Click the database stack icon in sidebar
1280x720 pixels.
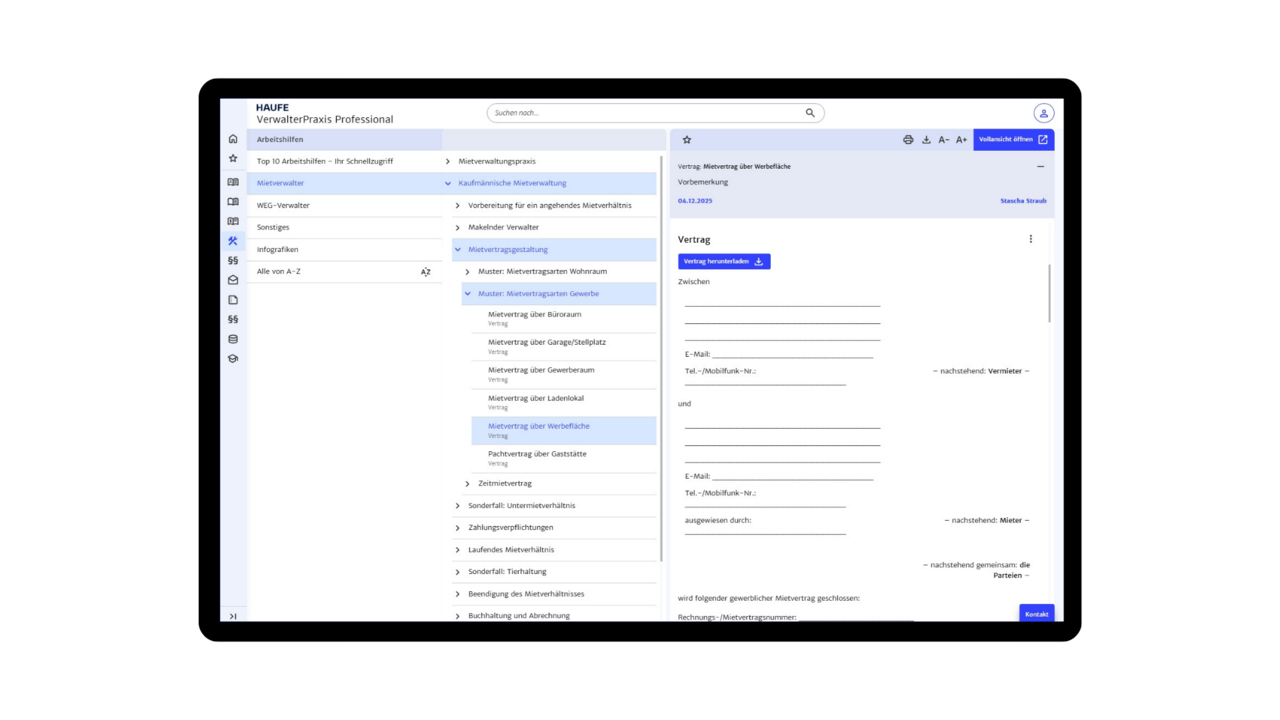pos(233,339)
